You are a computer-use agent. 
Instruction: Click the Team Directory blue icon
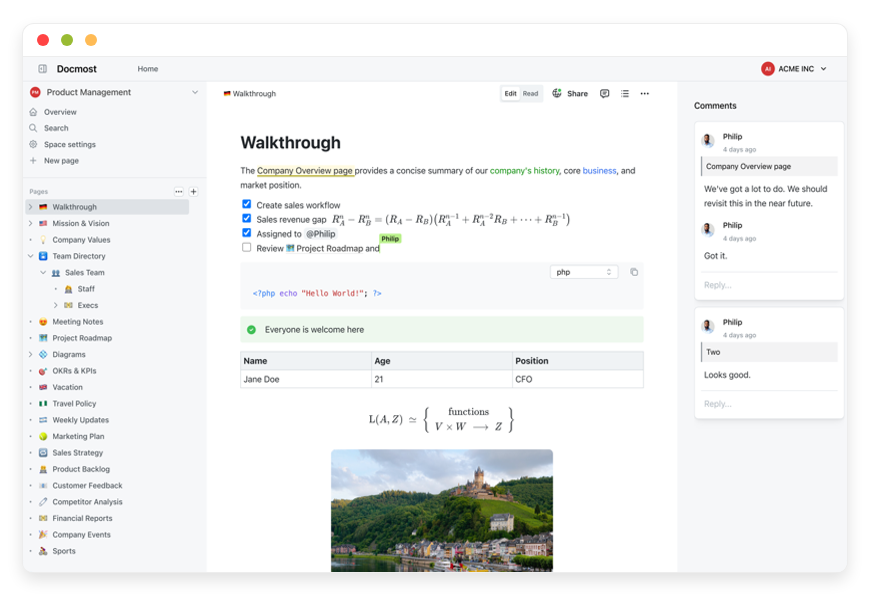click(x=43, y=256)
